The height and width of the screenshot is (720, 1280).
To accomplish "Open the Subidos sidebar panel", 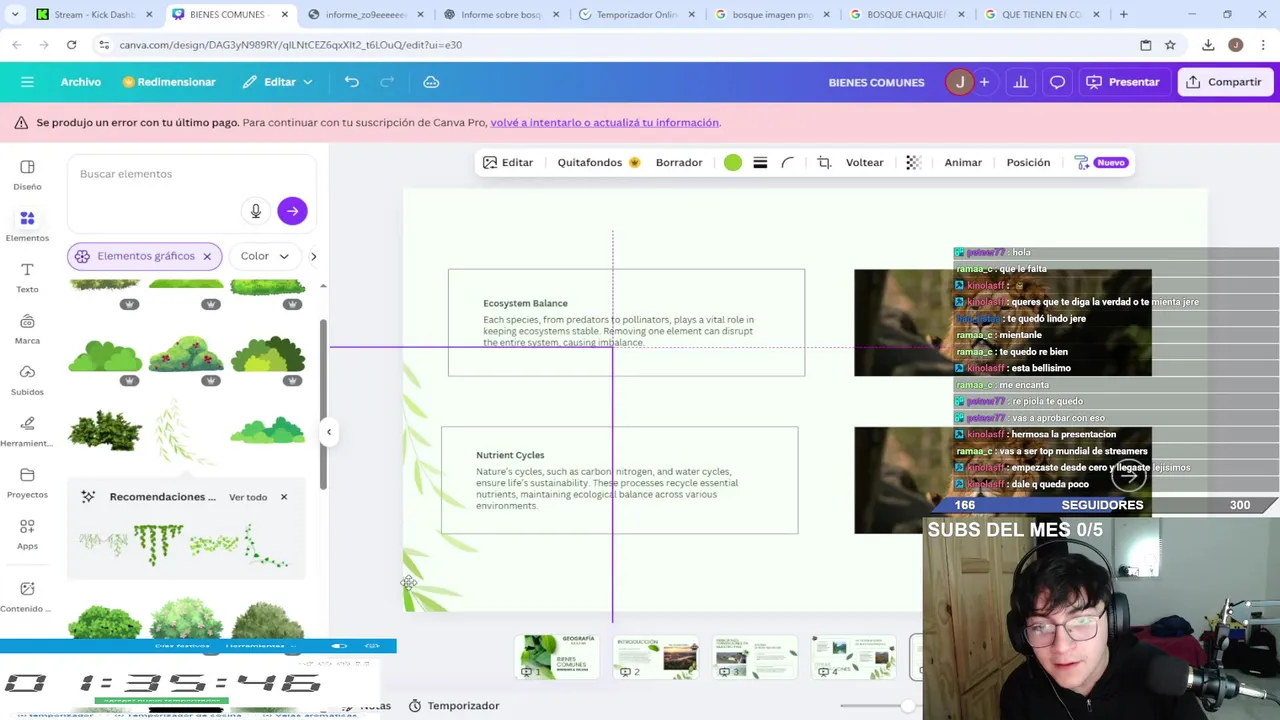I will point(27,380).
